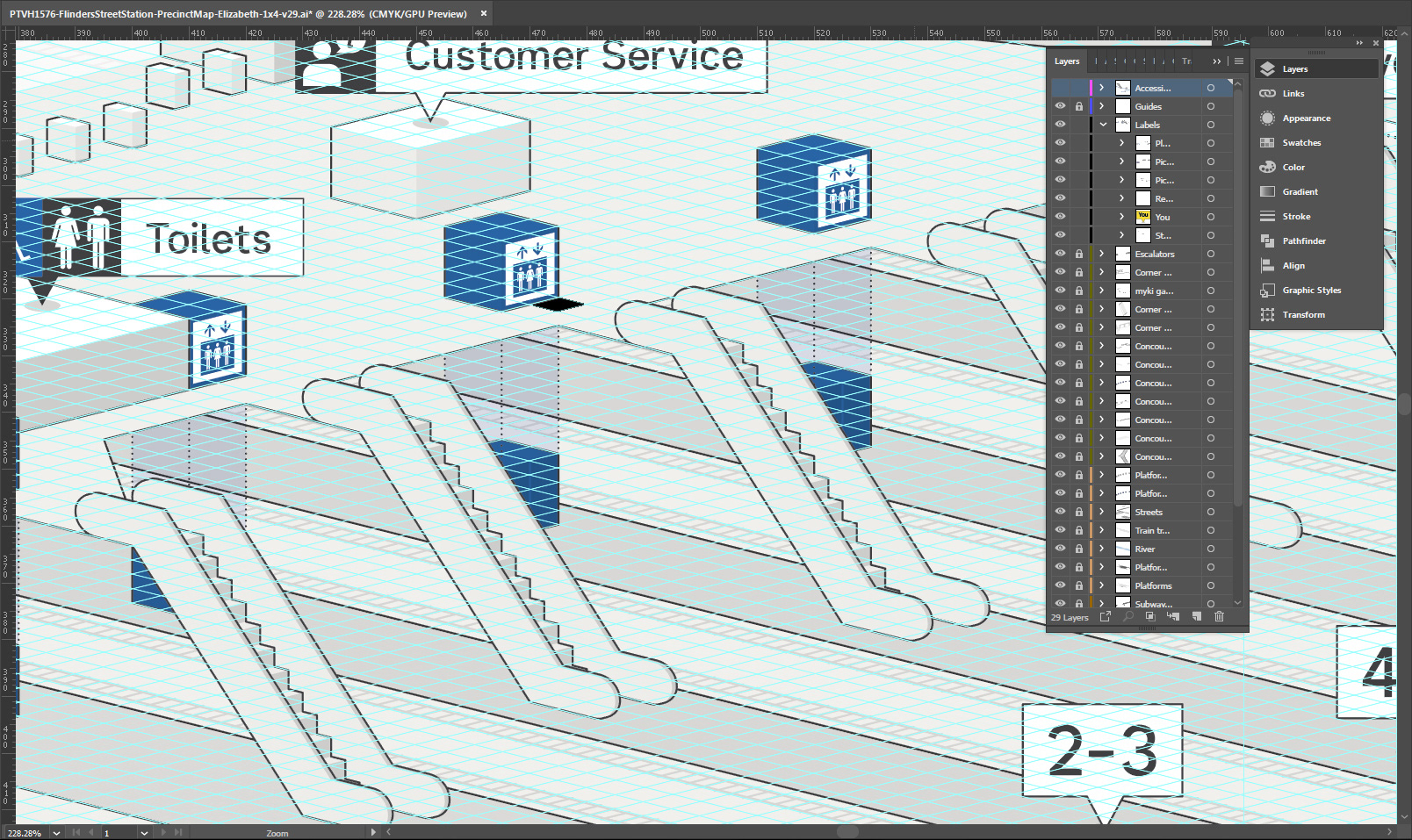Go to previous artboard

pyautogui.click(x=90, y=832)
